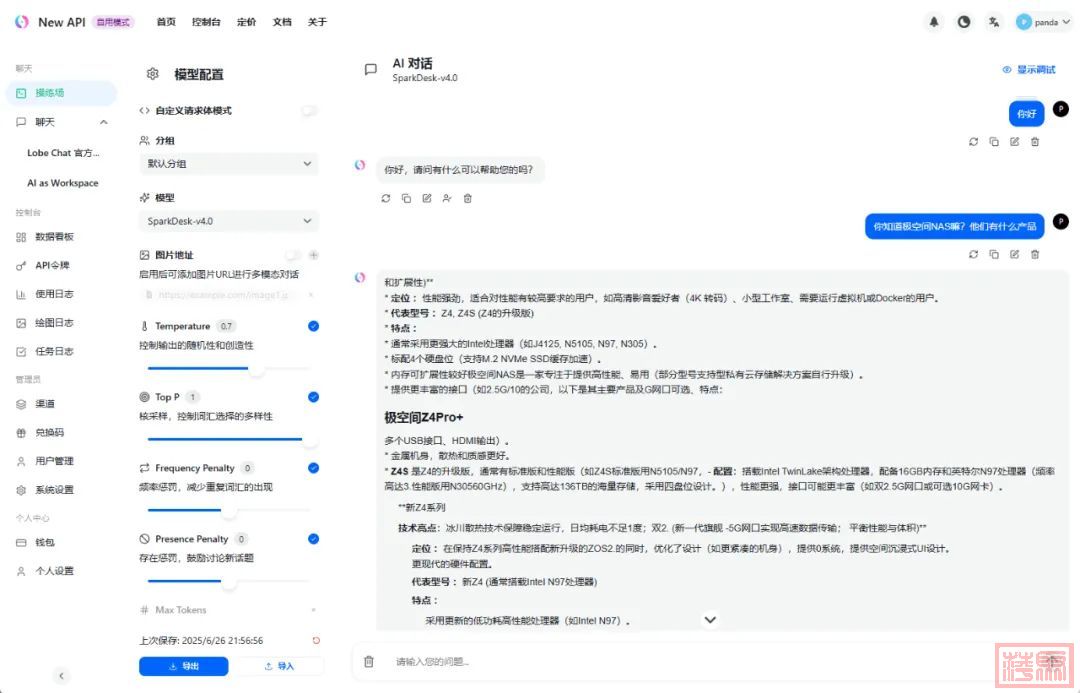Toggle 自定义请求体模式 switch
The width and height of the screenshot is (1080, 693).
[309, 110]
